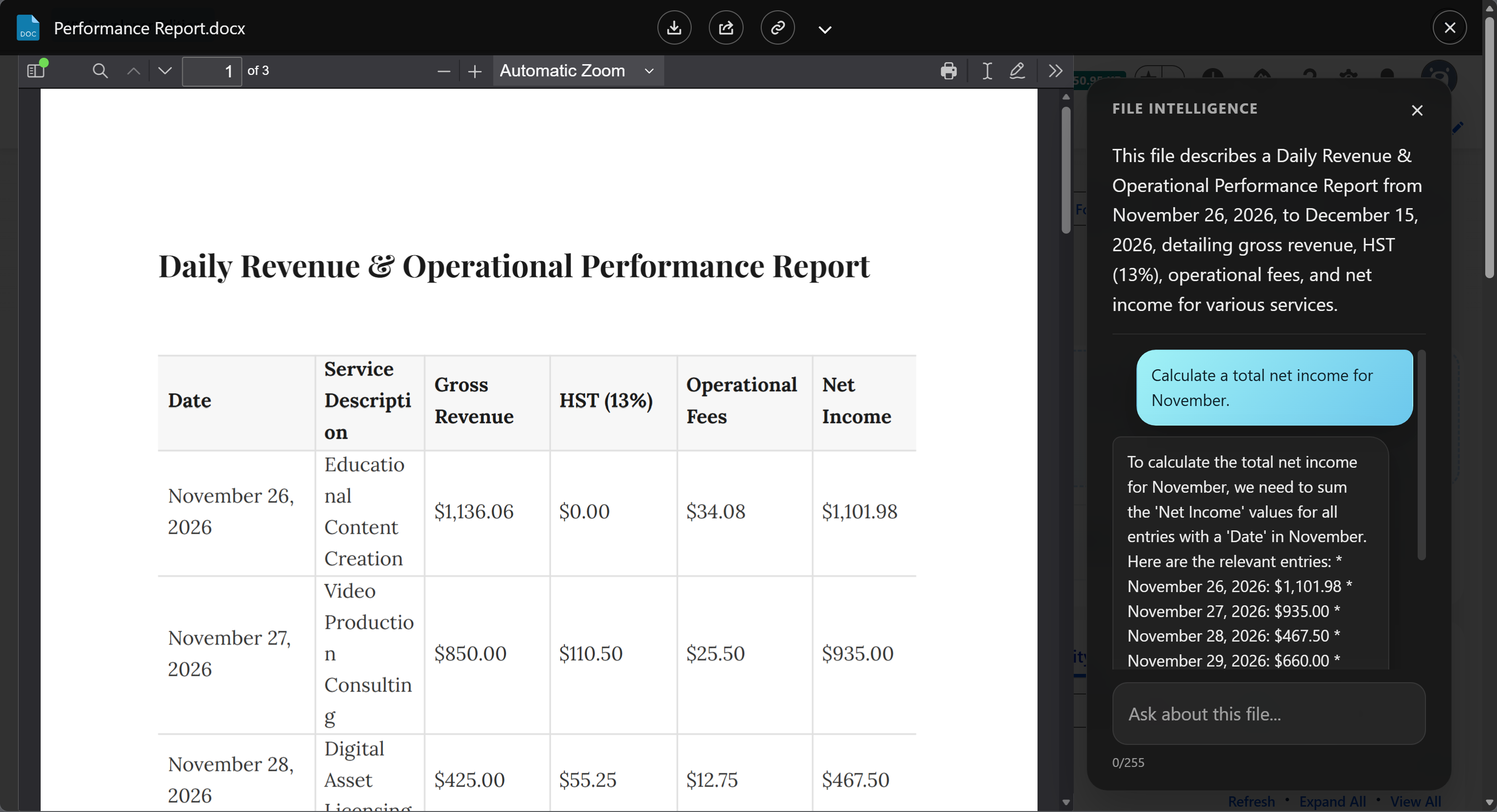The image size is (1497, 812).
Task: Download the Performance Report file
Action: coord(674,28)
